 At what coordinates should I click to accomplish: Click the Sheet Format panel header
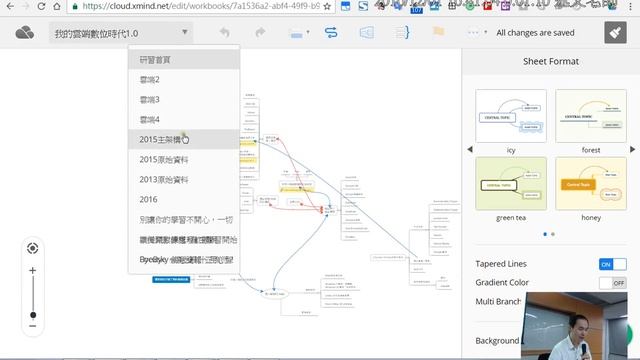point(551,61)
